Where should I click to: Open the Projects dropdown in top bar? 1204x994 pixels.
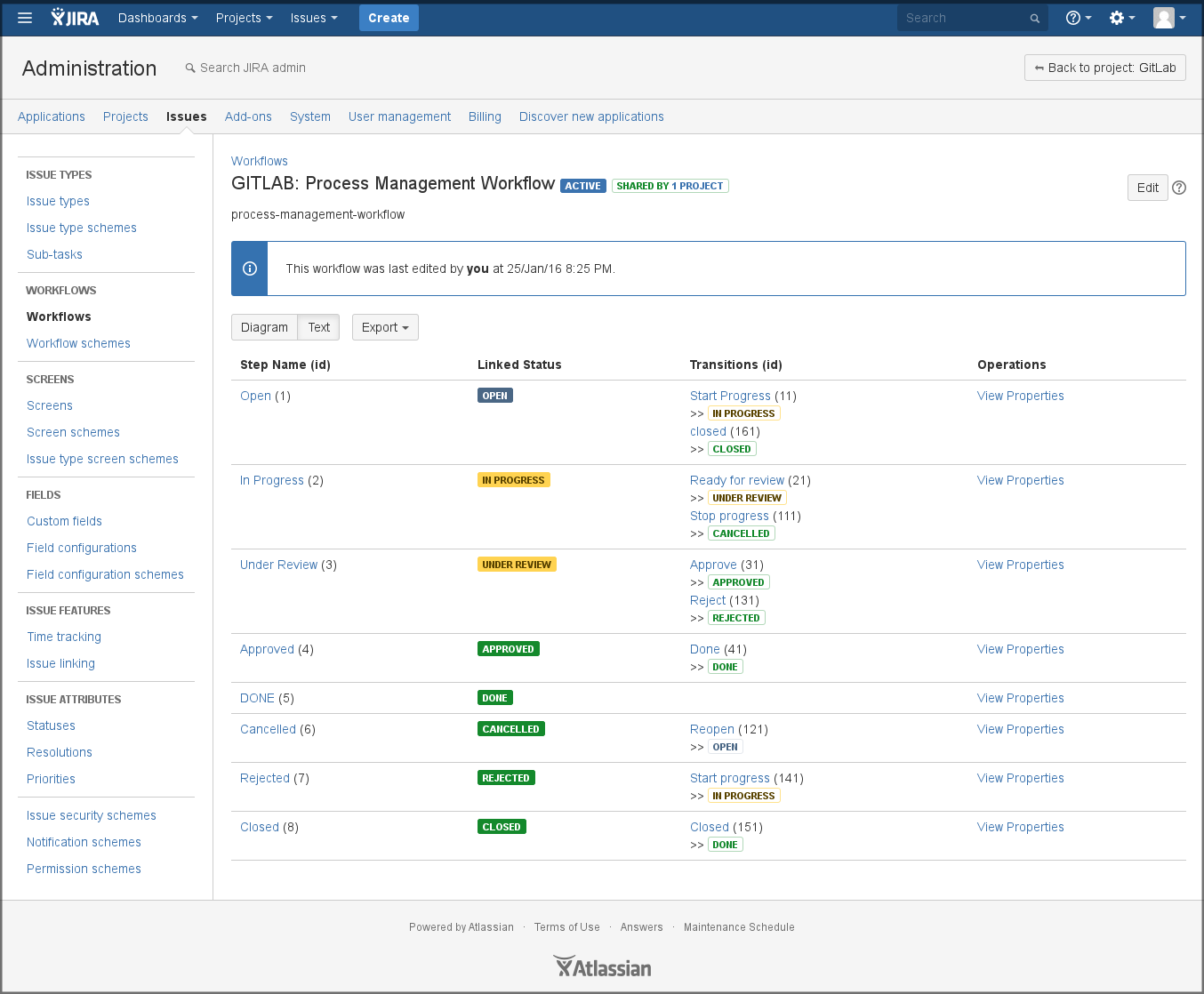pyautogui.click(x=244, y=18)
